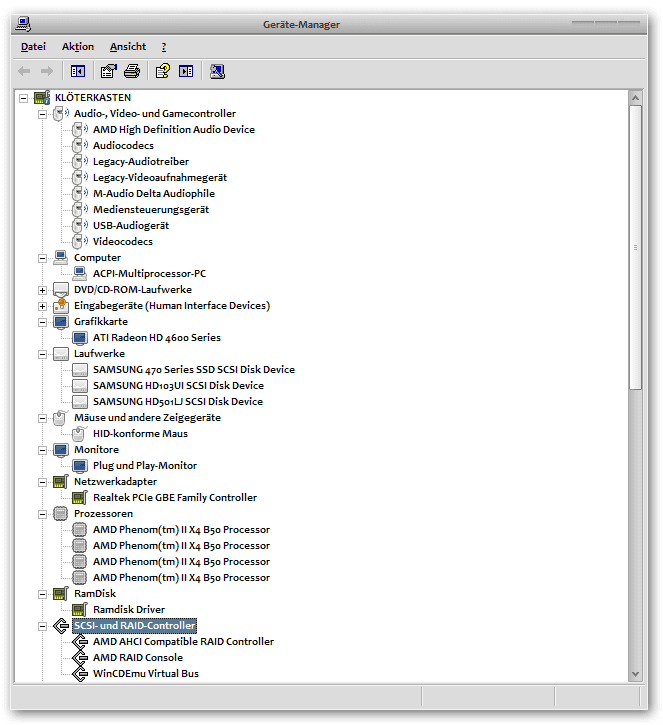663x725 pixels.
Task: Open the Datei menu
Action: click(x=33, y=47)
